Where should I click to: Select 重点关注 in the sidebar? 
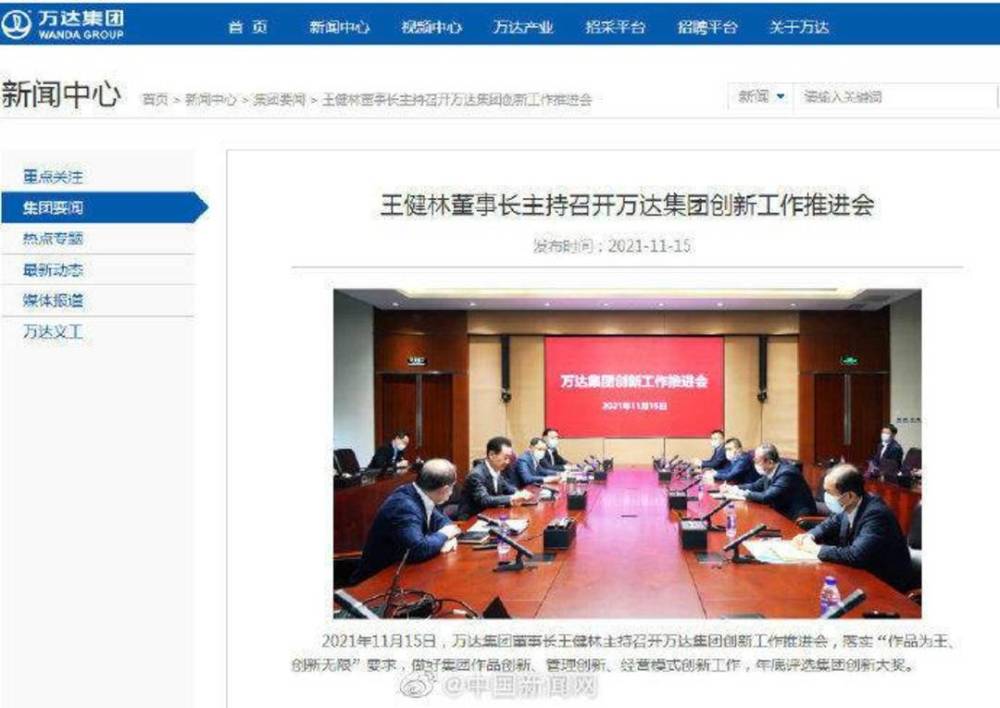[x=53, y=177]
